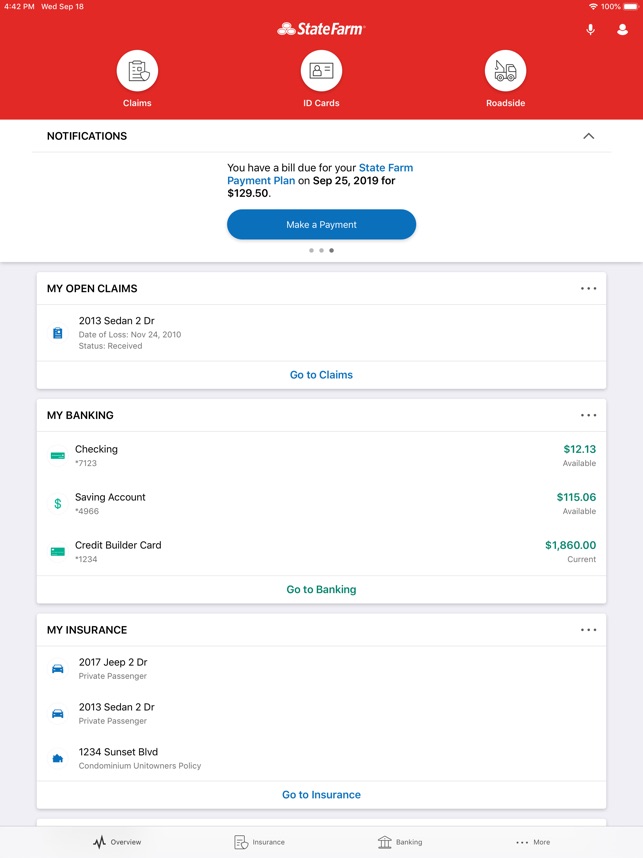Viewport: 643px width, 858px height.
Task: Tap the 2017 Jeep car icon
Action: (58, 668)
